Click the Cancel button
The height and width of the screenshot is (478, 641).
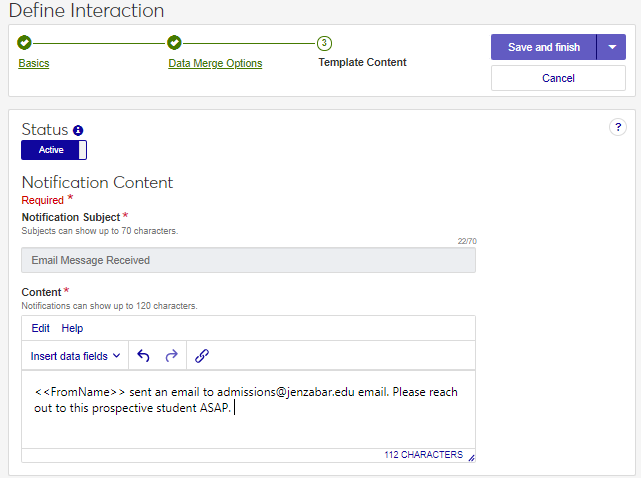coord(558,78)
